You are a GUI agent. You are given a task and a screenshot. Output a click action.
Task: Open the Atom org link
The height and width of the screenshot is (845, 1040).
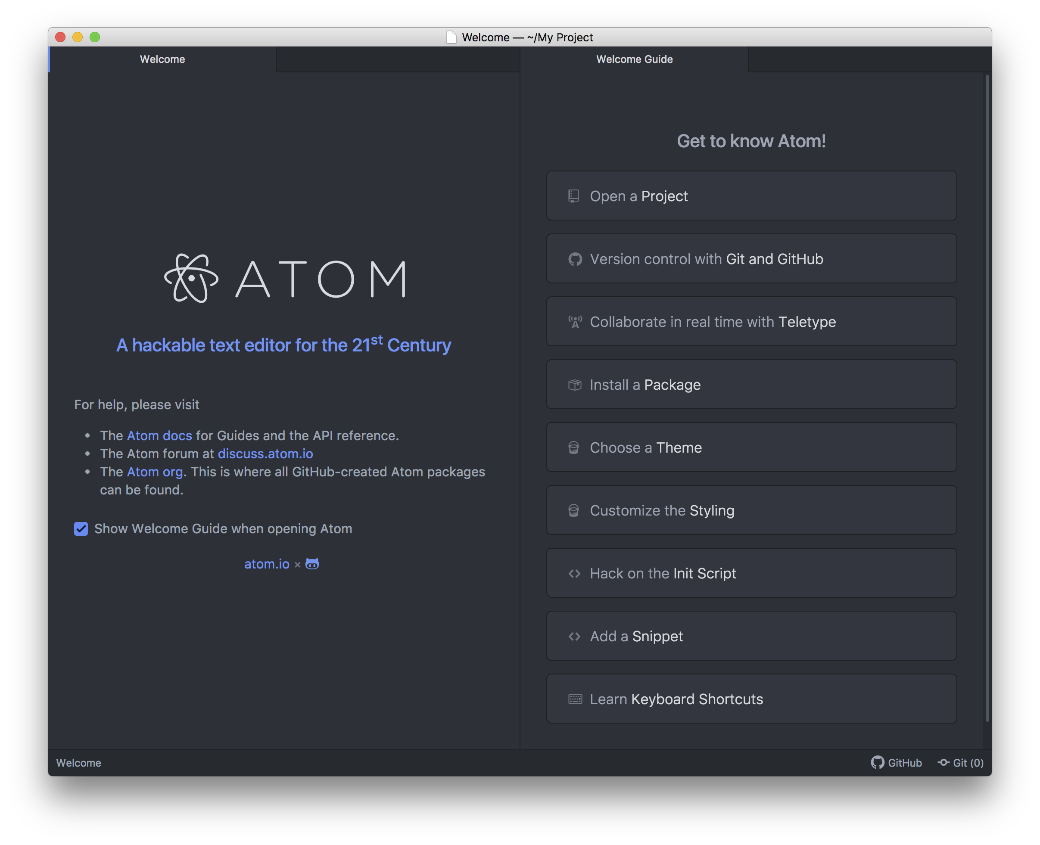(x=155, y=472)
